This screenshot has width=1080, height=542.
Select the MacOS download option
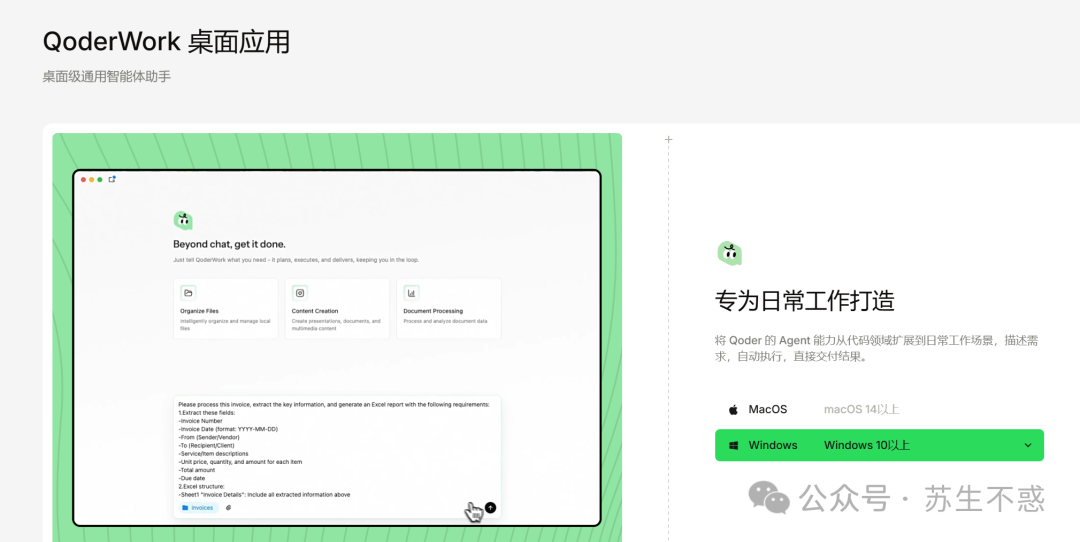point(879,409)
